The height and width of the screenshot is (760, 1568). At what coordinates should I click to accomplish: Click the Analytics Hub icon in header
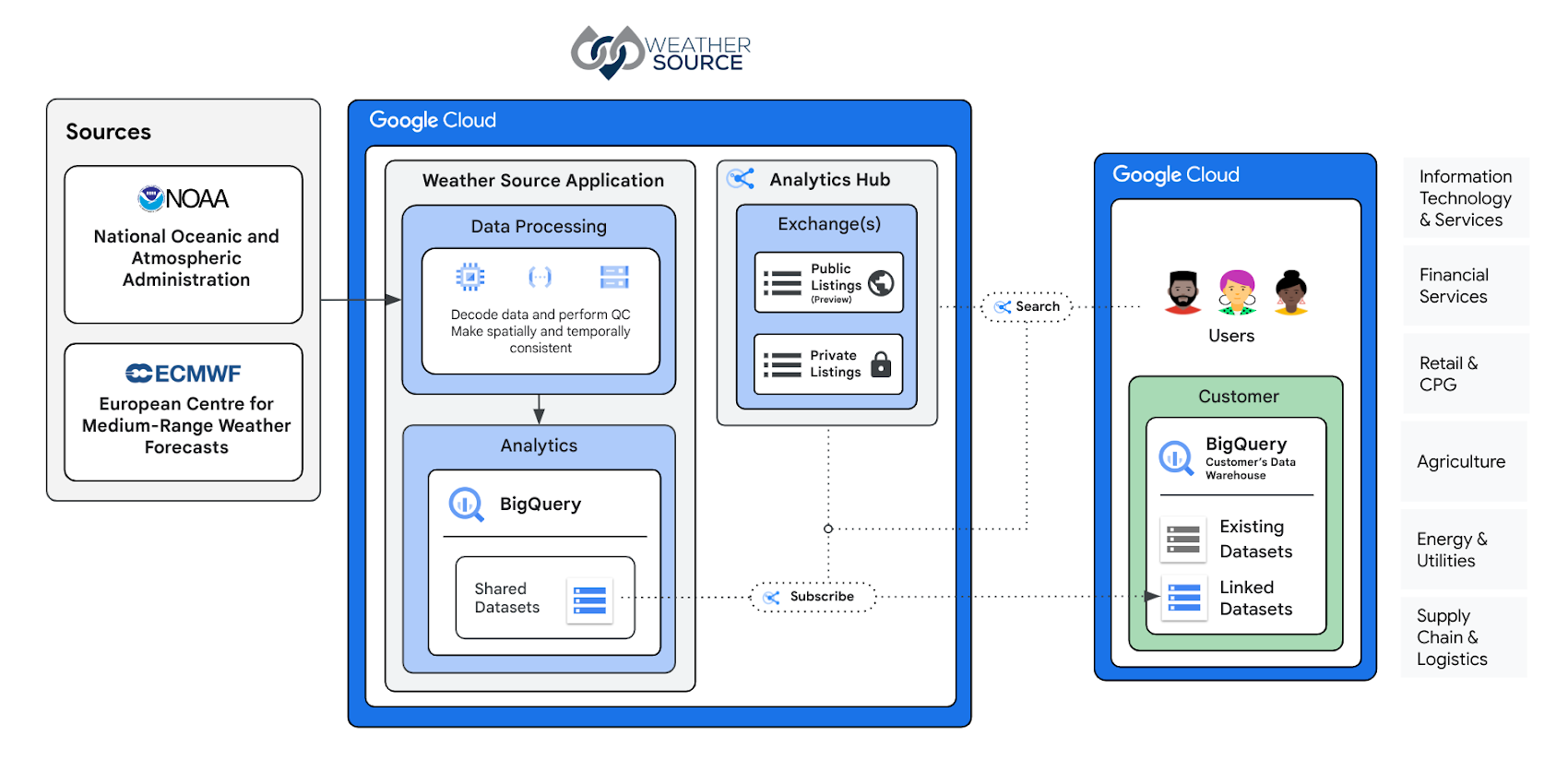[x=741, y=179]
